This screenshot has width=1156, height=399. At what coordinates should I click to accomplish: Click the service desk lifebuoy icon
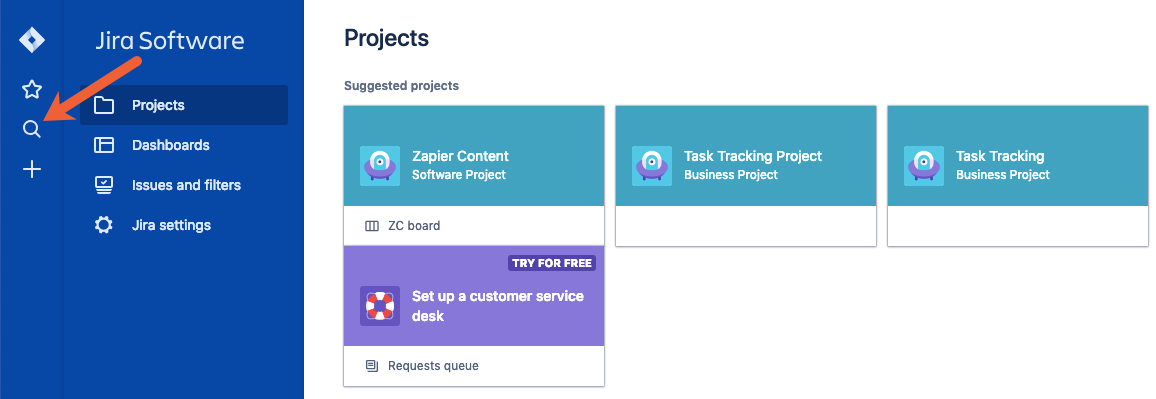point(380,305)
